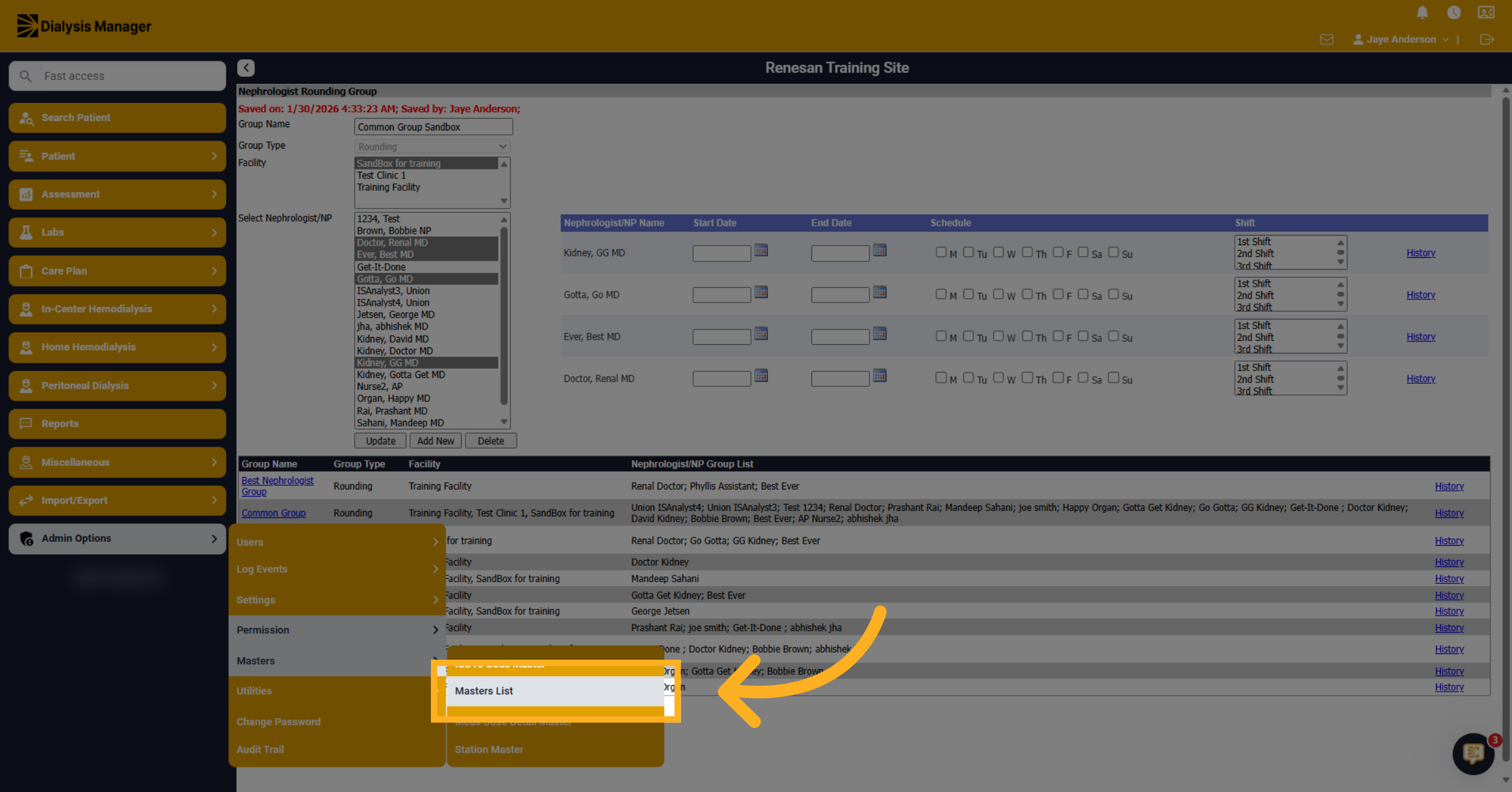The height and width of the screenshot is (792, 1512).
Task: Click the Group Name text field
Action: point(433,127)
